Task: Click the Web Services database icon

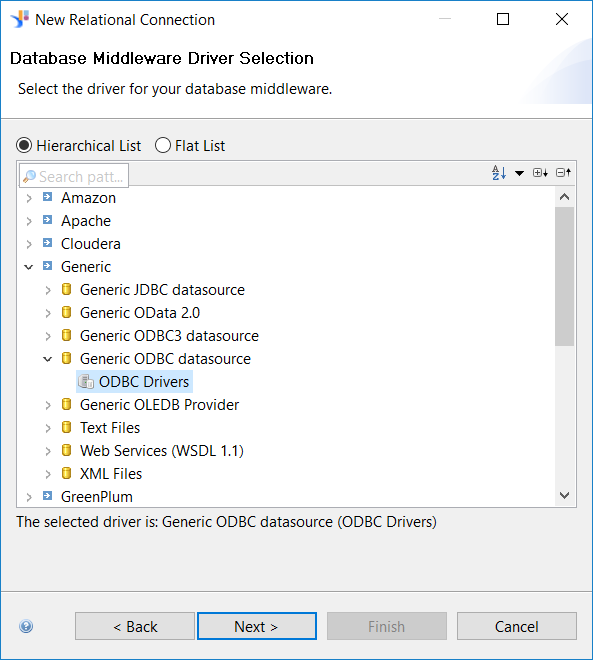Action: [66, 450]
